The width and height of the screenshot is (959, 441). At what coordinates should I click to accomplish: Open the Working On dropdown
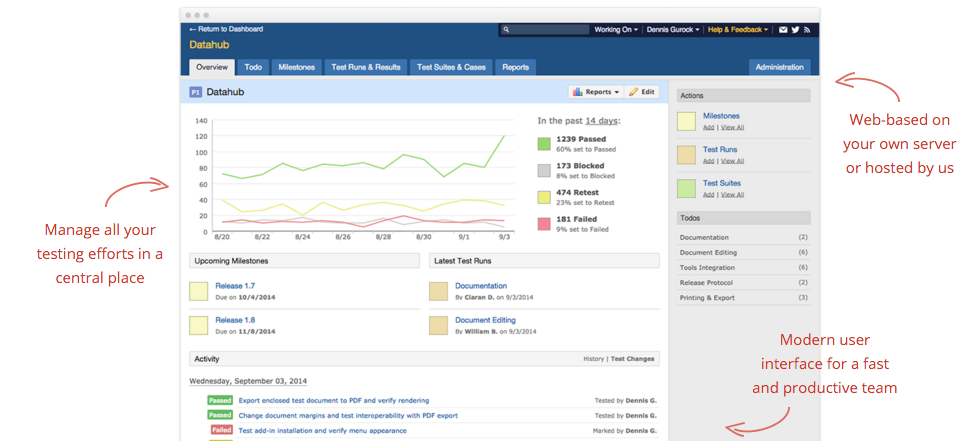(616, 29)
